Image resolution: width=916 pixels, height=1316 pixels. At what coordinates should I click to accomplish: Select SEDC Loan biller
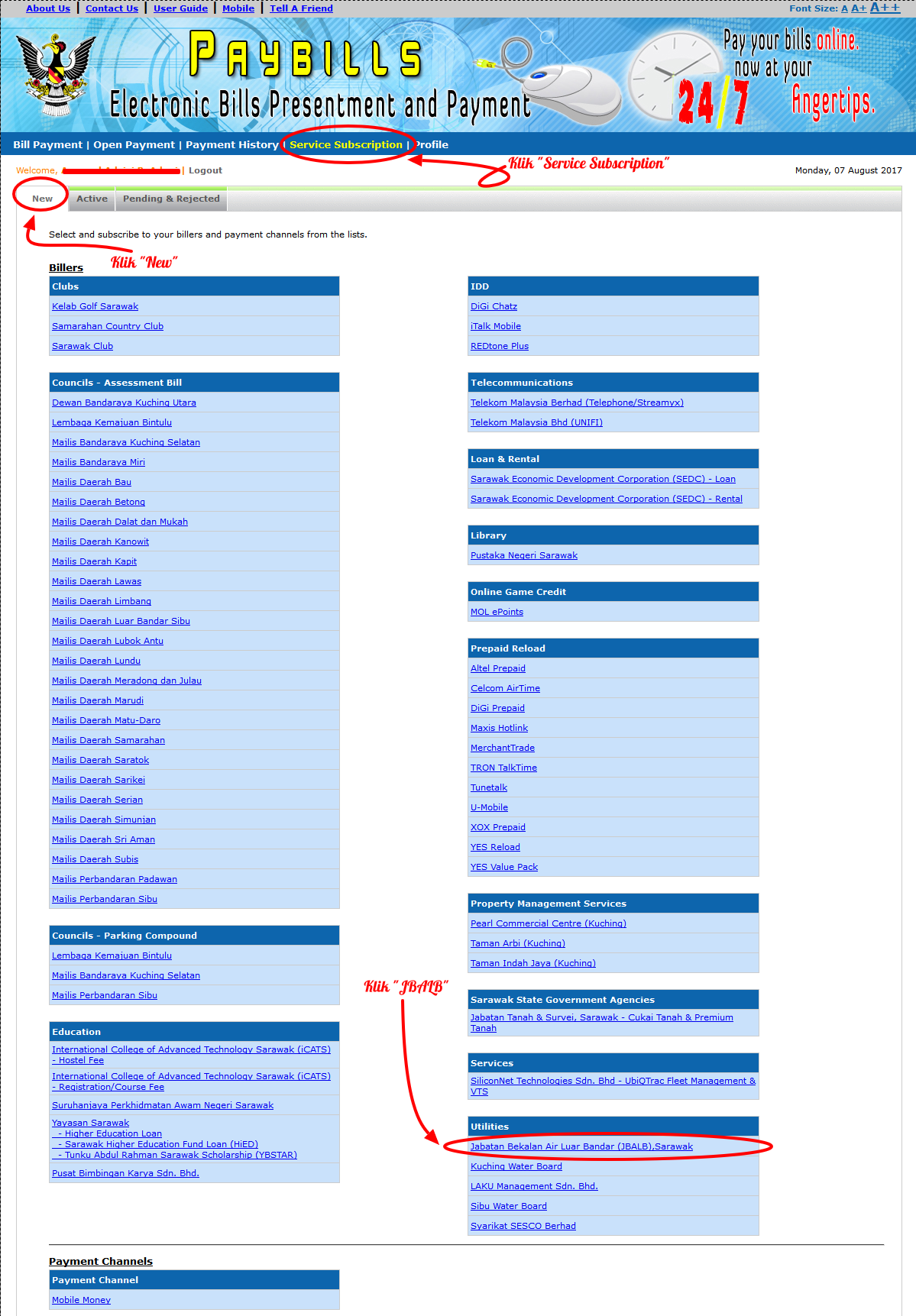pos(603,479)
